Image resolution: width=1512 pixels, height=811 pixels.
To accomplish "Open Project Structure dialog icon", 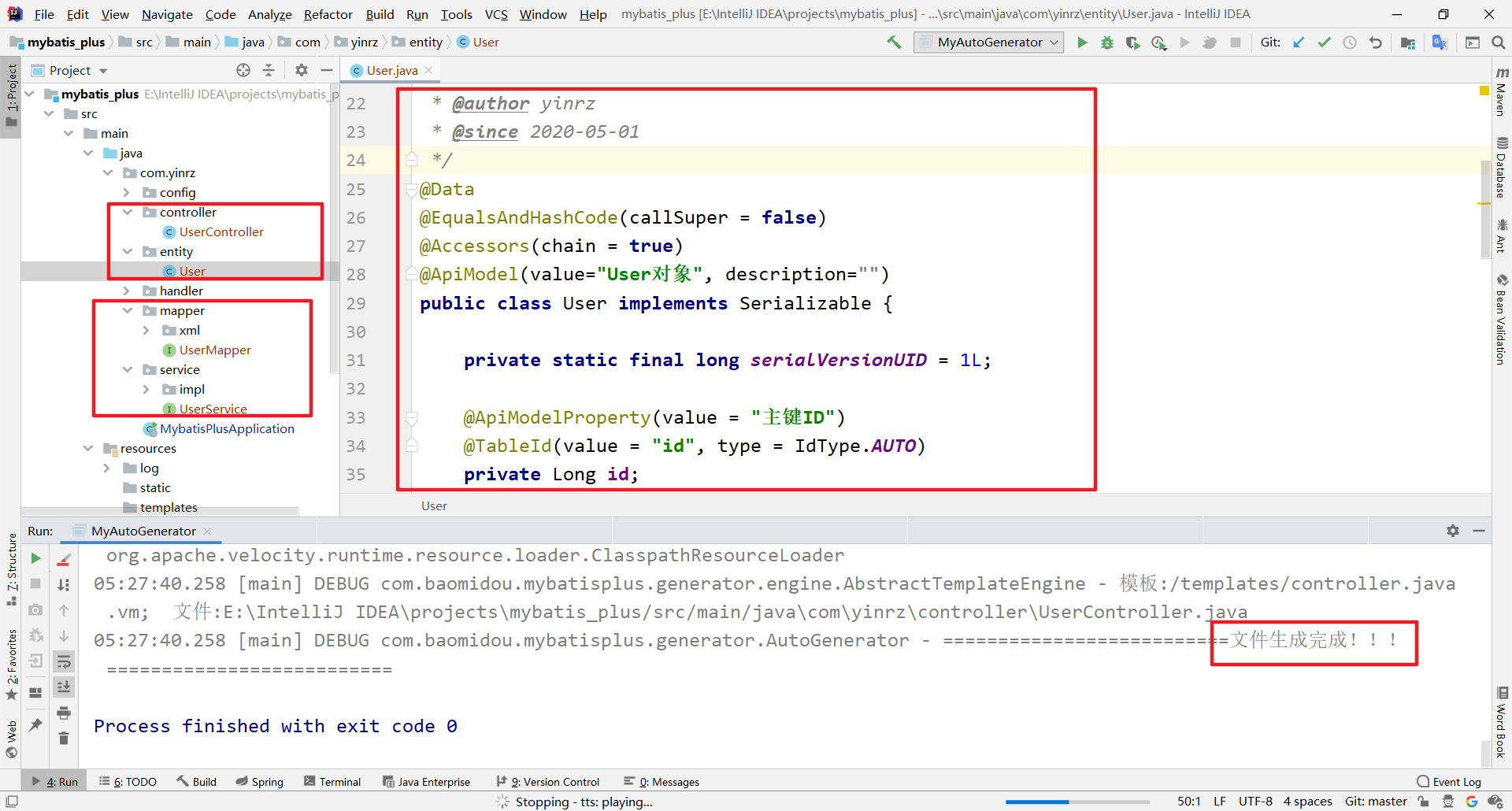I will [x=1408, y=43].
